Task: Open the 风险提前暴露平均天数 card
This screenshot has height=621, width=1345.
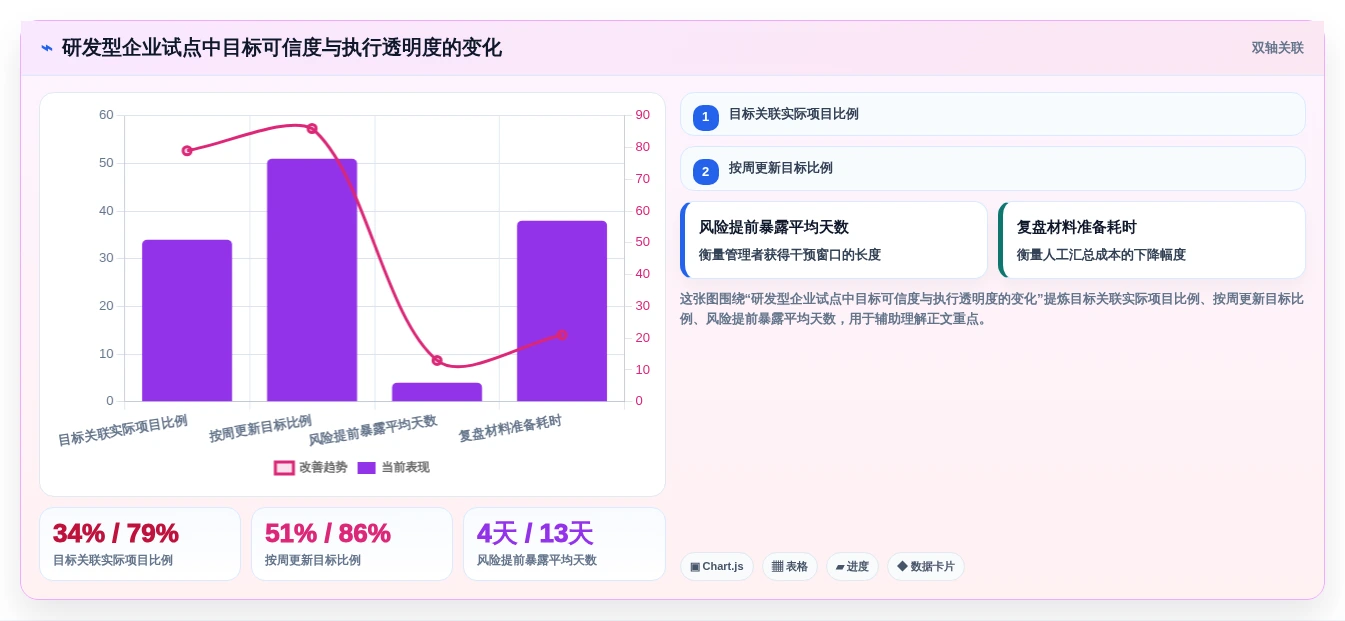Action: [x=833, y=240]
